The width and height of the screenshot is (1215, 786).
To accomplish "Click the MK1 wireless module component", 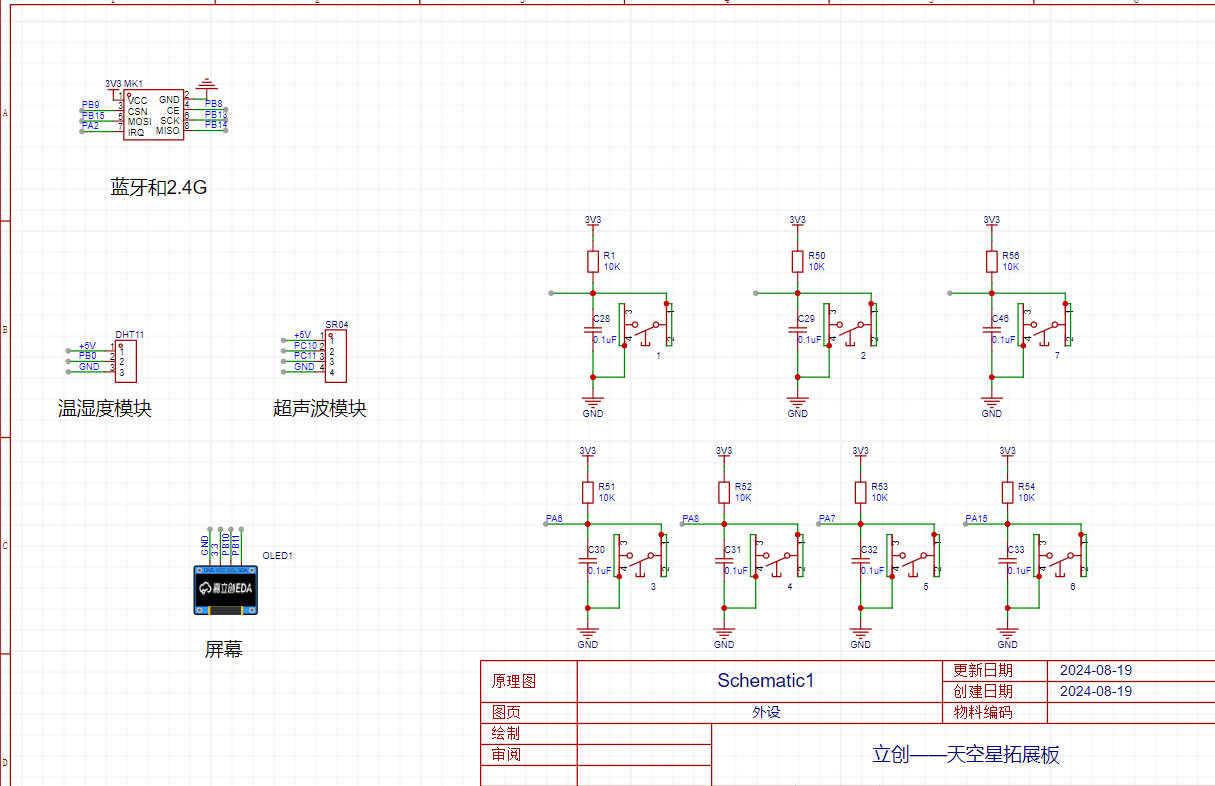I will pos(153,114).
